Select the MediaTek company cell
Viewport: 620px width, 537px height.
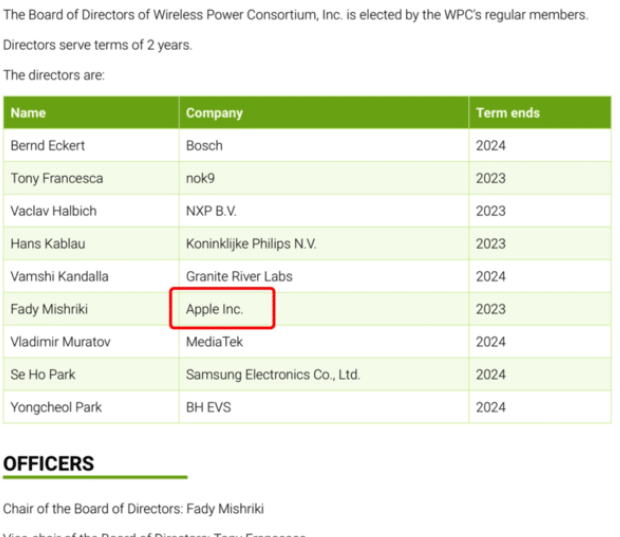[x=324, y=342]
